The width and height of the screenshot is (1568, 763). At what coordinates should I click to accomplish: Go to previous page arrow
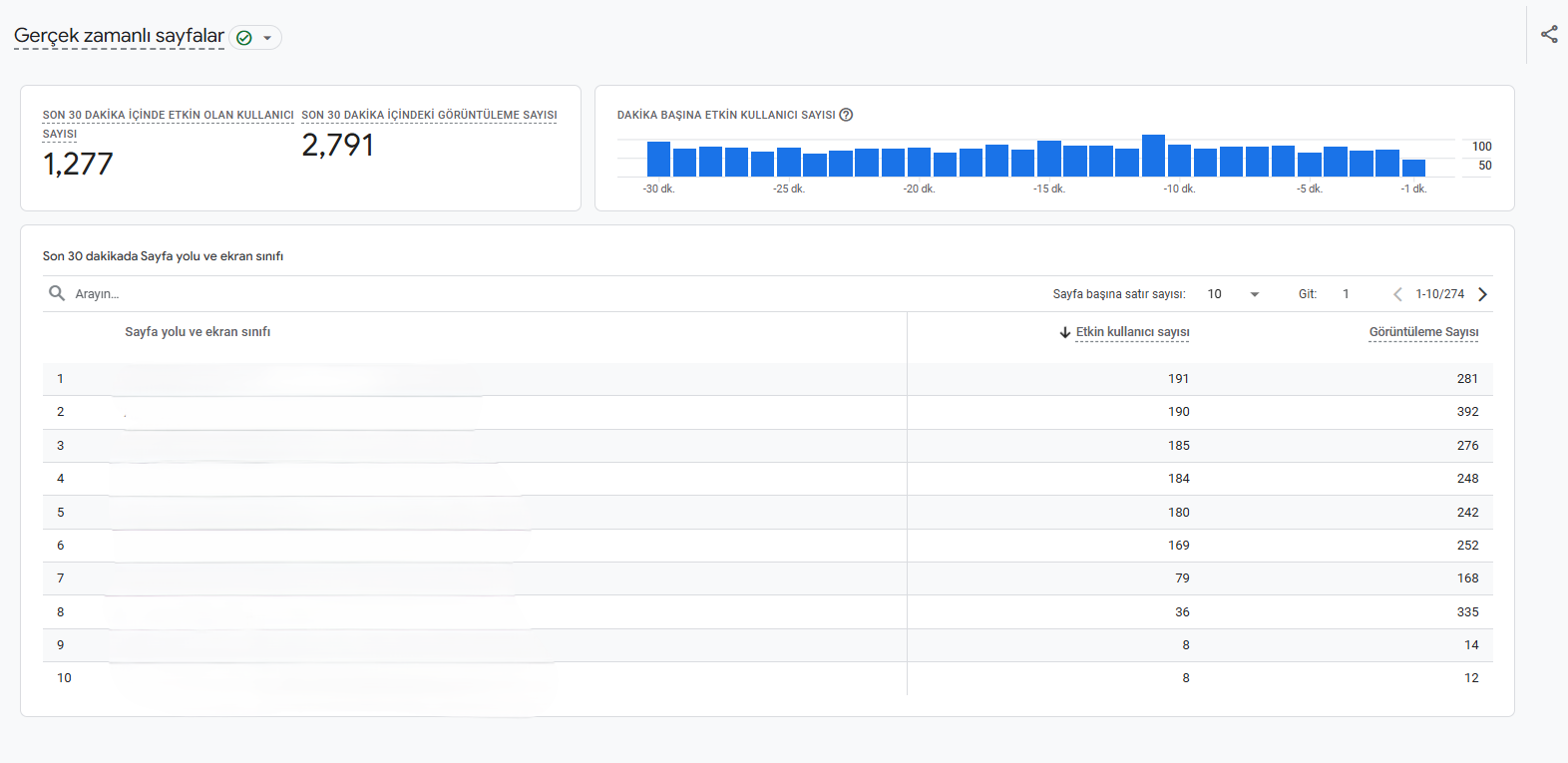(1397, 294)
